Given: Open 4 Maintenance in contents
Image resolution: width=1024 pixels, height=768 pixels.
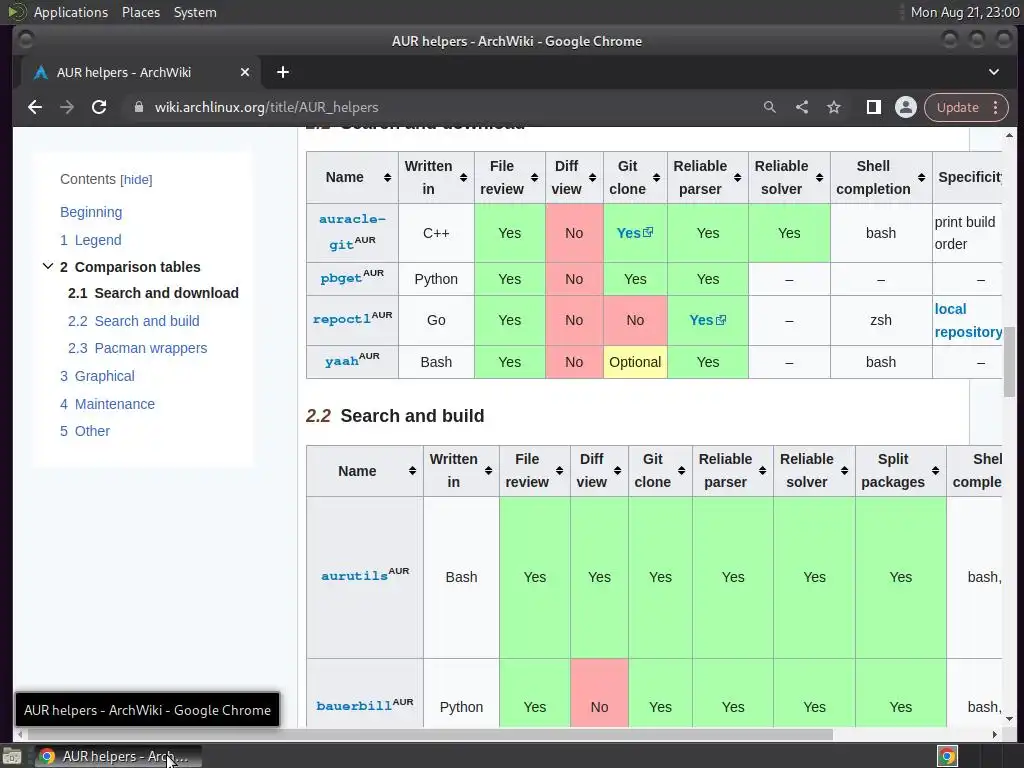Looking at the screenshot, I should (x=108, y=404).
